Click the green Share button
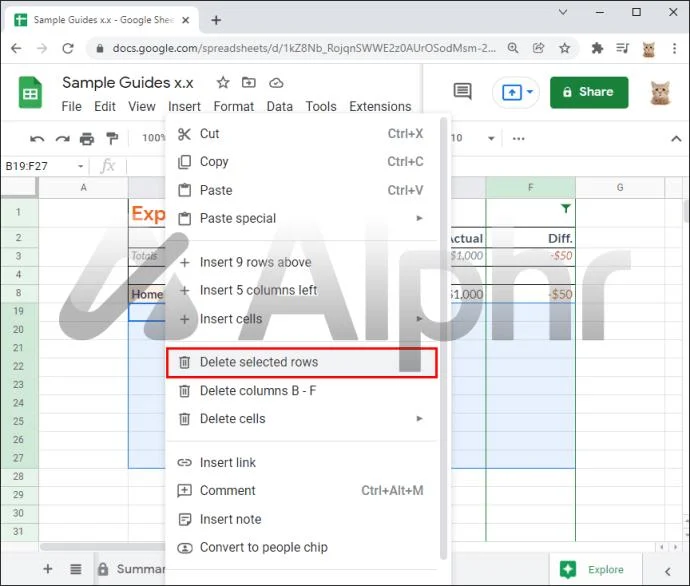Viewport: 690px width, 586px height. click(x=589, y=92)
